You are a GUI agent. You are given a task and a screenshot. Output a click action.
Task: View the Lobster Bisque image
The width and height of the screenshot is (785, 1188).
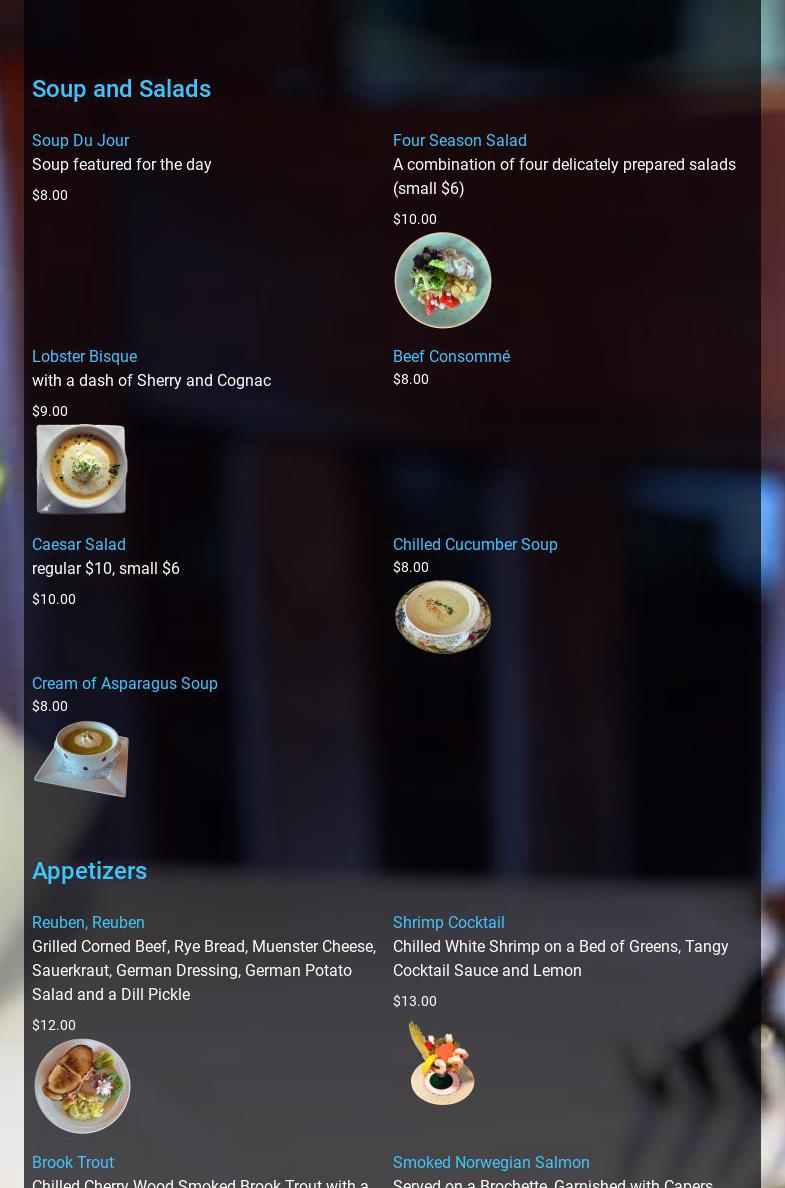pyautogui.click(x=81, y=469)
